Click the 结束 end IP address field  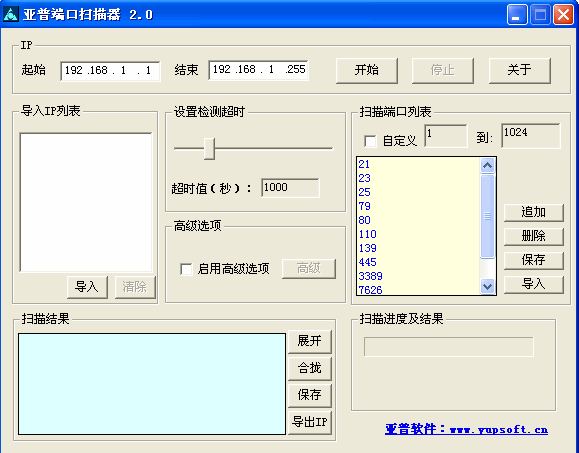[258, 70]
